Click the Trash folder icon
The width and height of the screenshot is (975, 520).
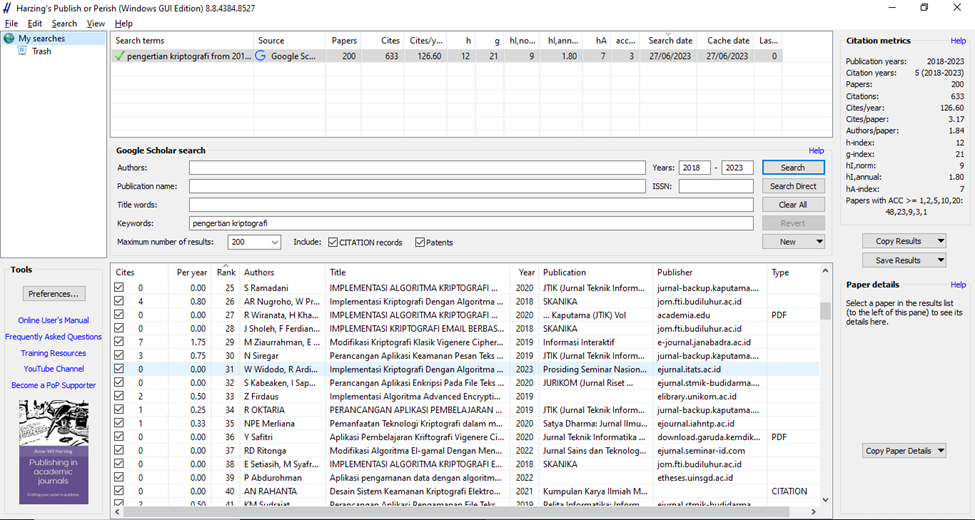click(22, 51)
